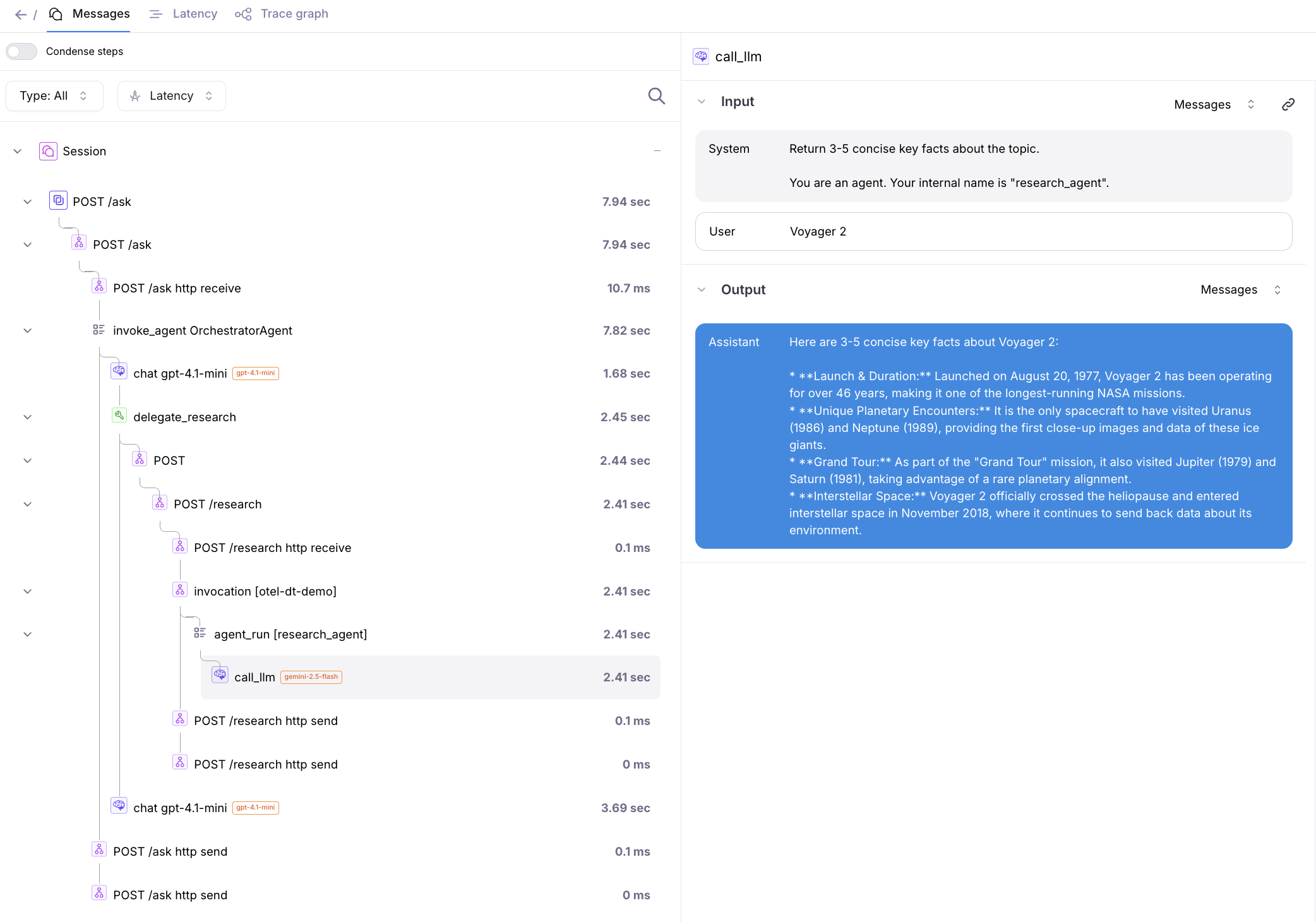Click the invoke_agent OrchestratorAgent list icon

click(x=99, y=330)
